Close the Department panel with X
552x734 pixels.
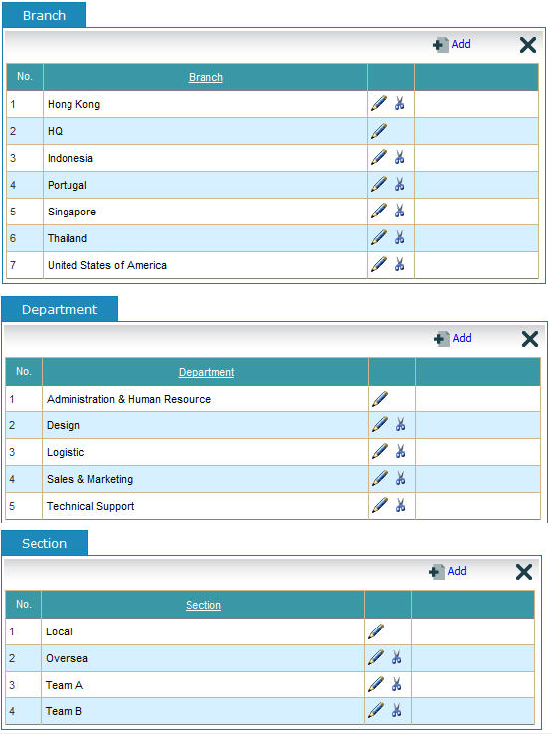click(x=530, y=339)
